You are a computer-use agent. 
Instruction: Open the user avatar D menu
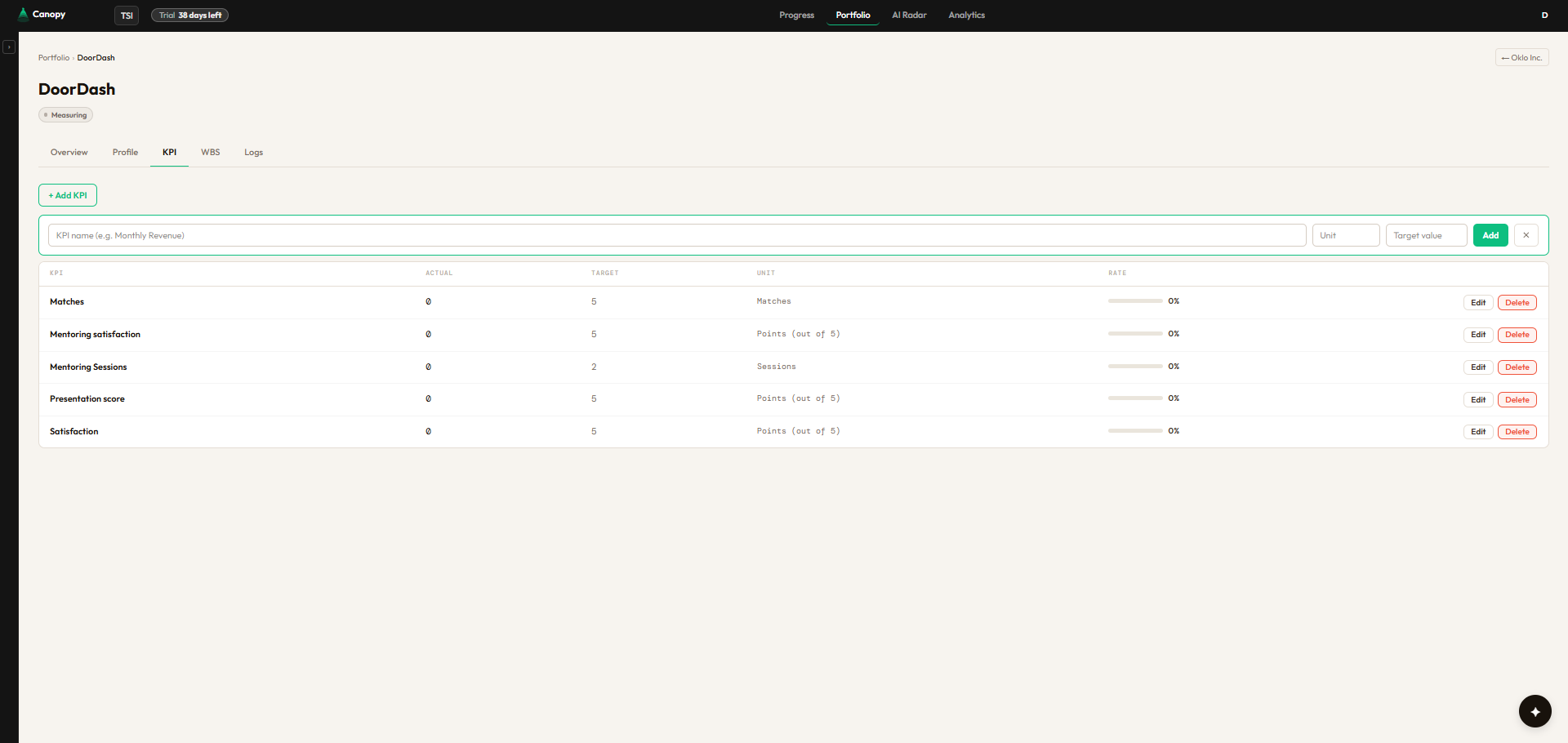(x=1544, y=16)
